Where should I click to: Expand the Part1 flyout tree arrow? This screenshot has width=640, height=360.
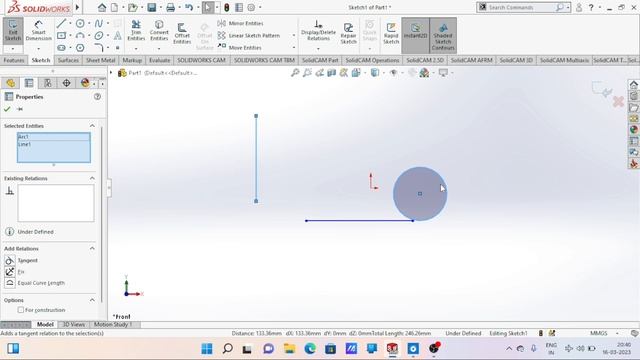coord(111,73)
